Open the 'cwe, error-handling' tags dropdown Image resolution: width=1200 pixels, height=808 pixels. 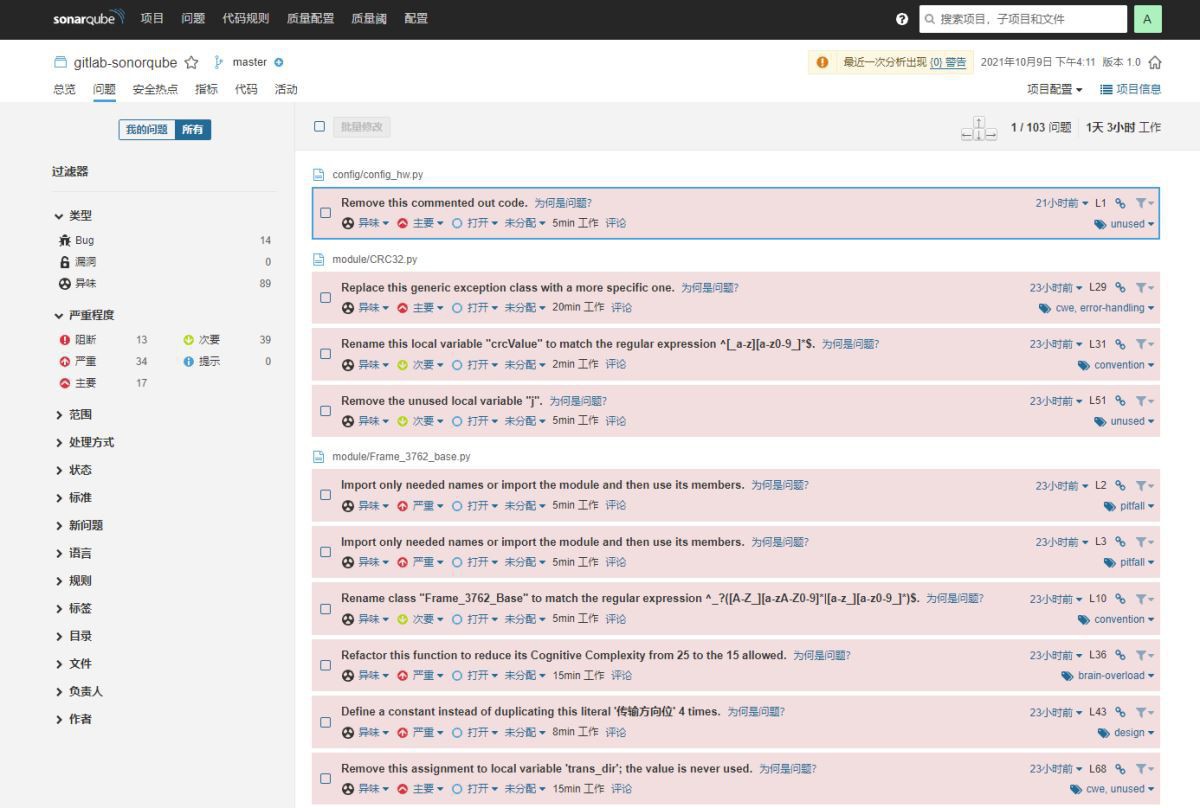coord(1097,308)
